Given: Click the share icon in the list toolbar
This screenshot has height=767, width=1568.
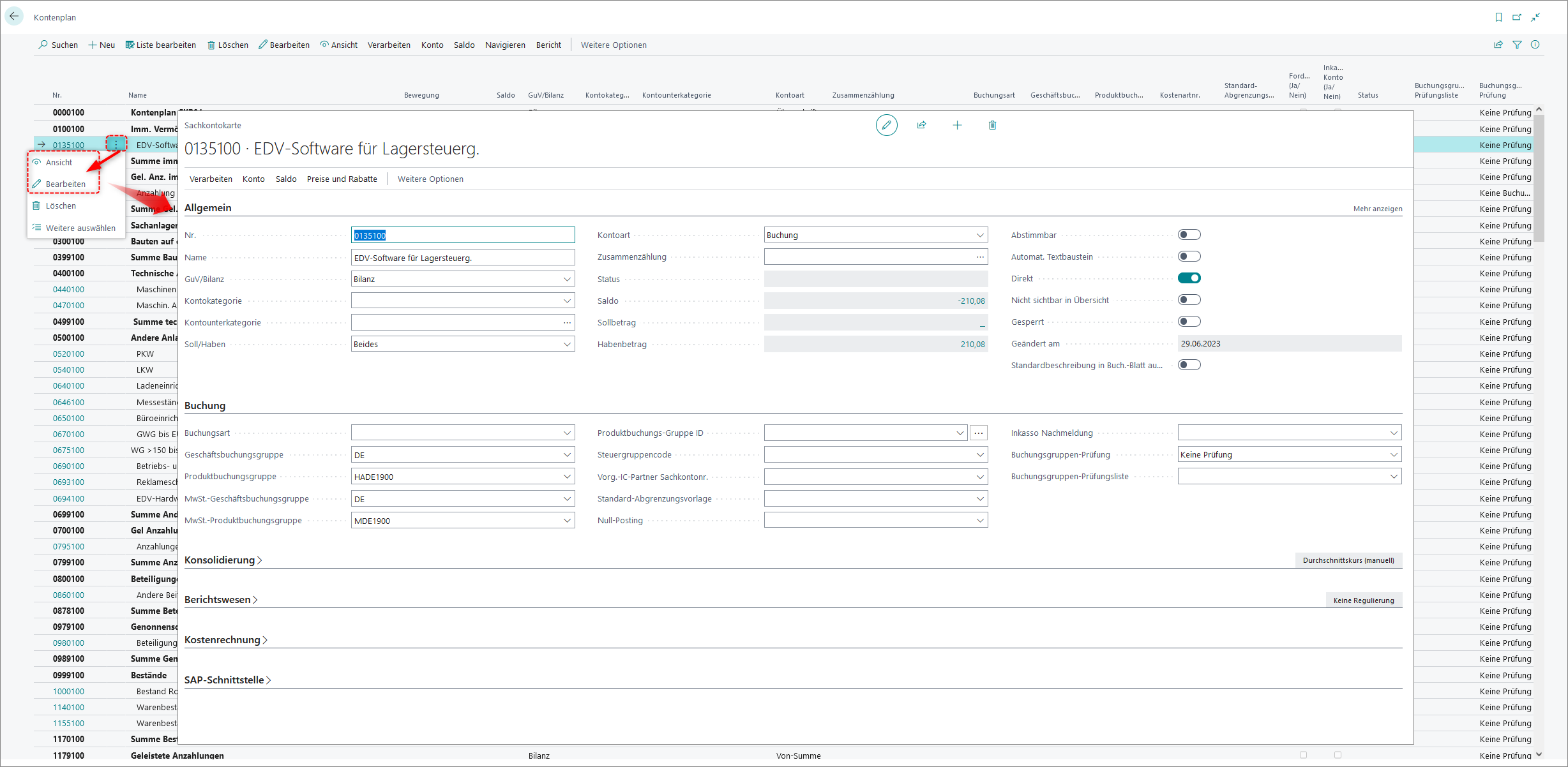Looking at the screenshot, I should [1498, 45].
